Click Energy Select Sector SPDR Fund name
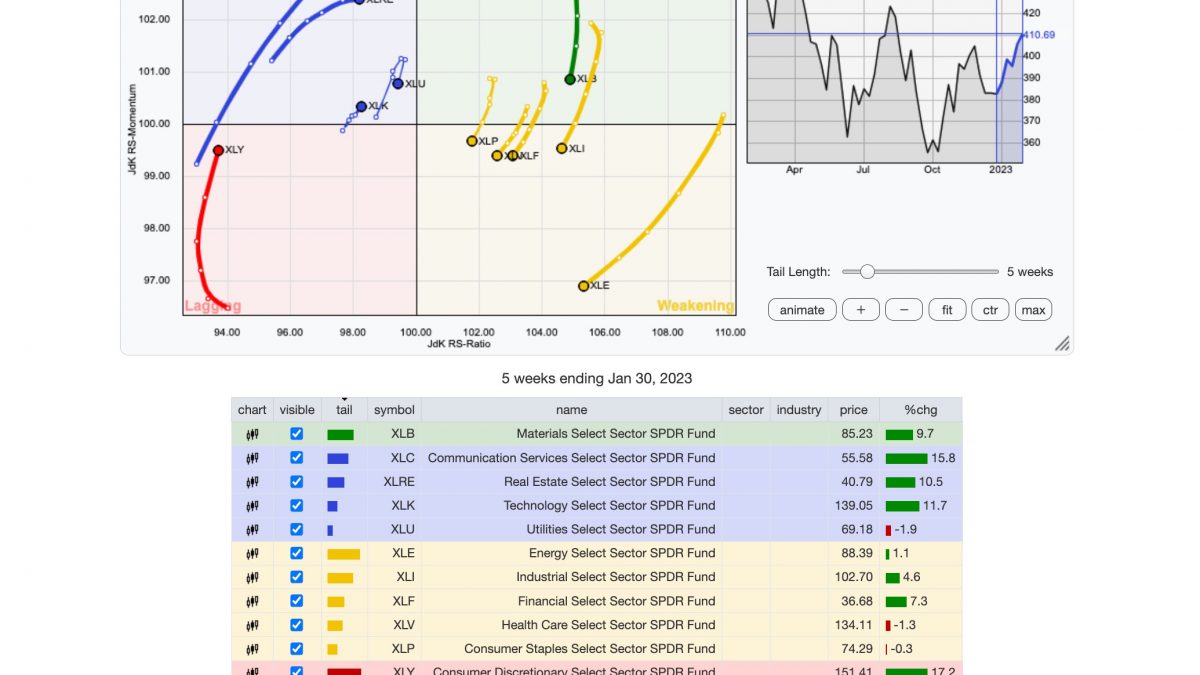Screen dimensions: 1200x675 622,553
